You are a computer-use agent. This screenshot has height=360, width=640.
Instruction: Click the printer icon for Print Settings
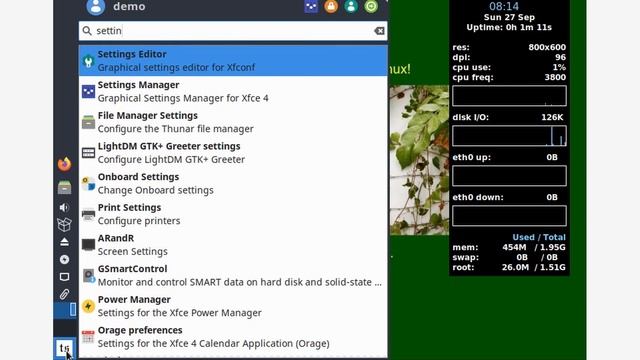[x=88, y=214]
